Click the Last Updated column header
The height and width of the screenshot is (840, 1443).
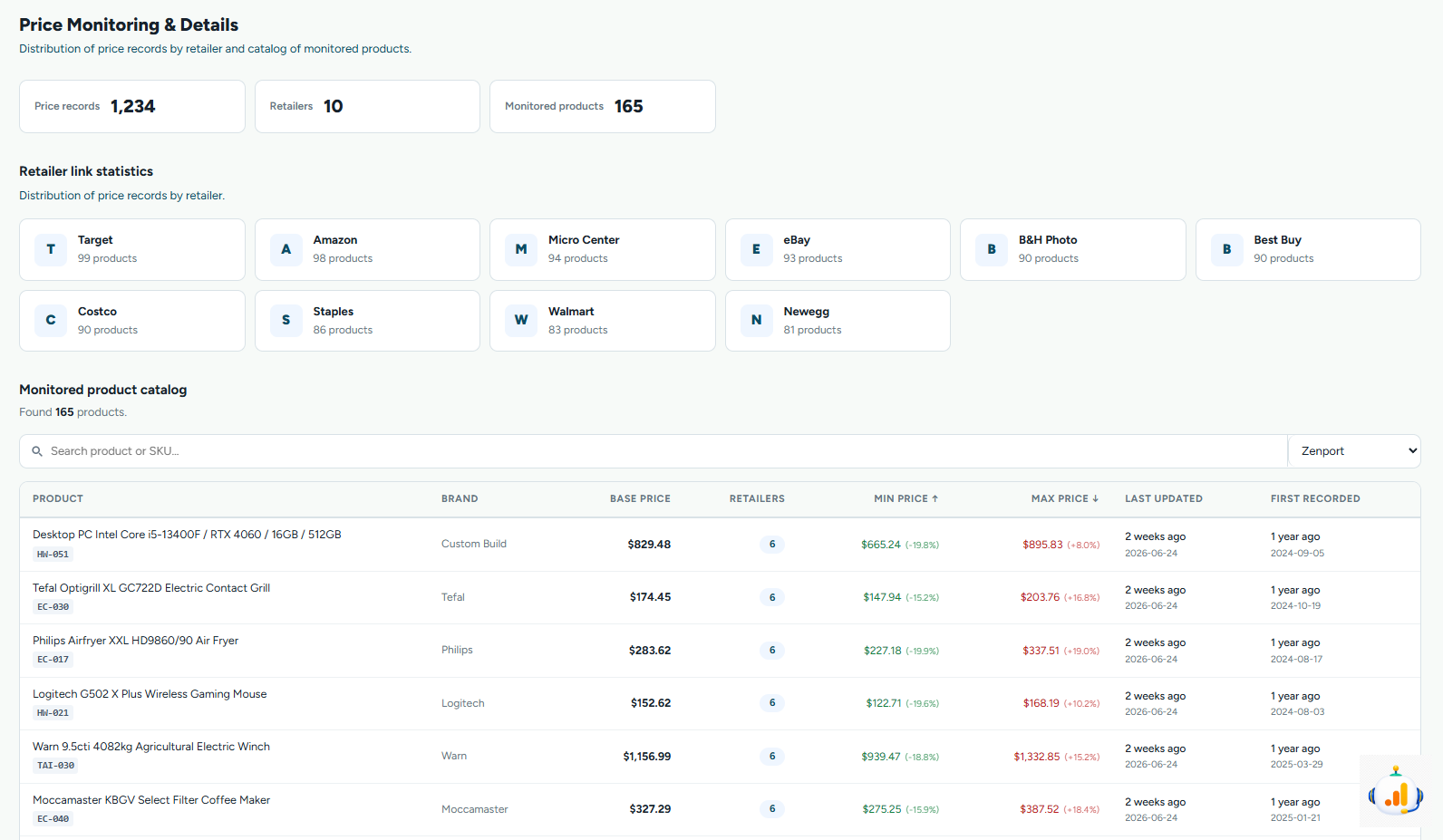click(1164, 498)
